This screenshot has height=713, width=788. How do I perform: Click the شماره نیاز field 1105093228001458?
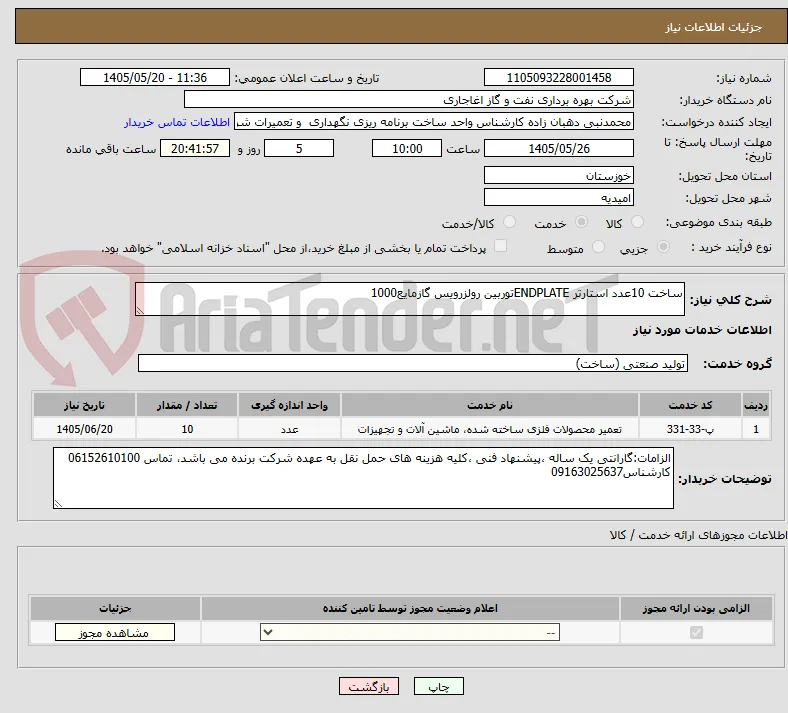[x=558, y=78]
